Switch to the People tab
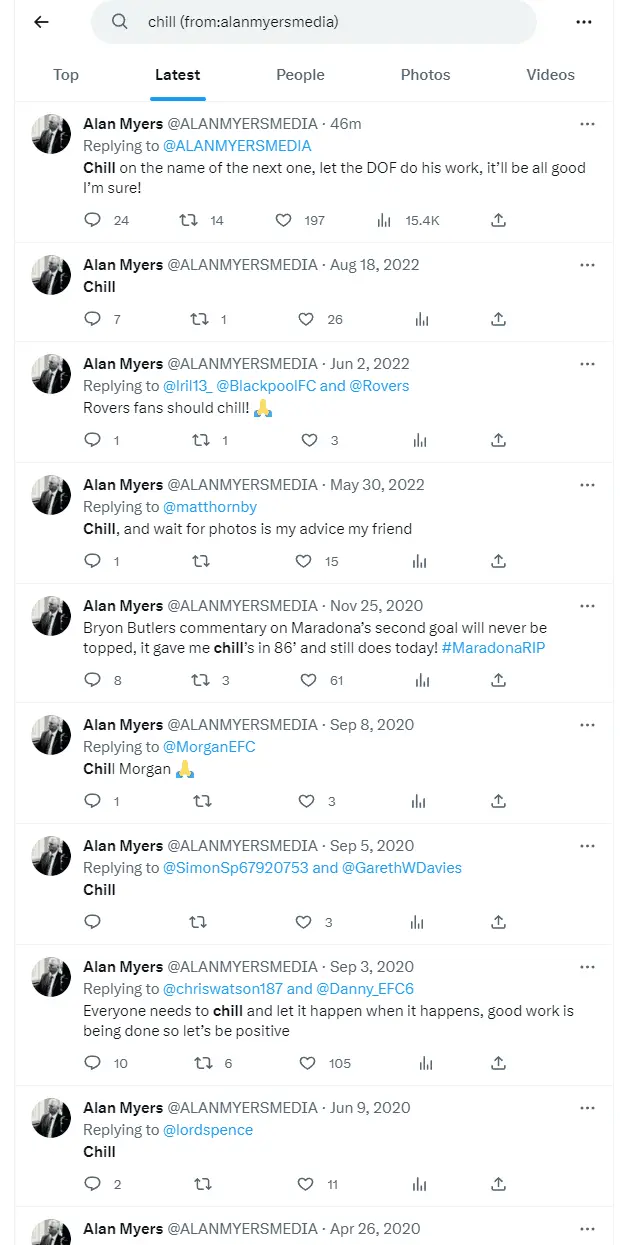 pyautogui.click(x=300, y=75)
